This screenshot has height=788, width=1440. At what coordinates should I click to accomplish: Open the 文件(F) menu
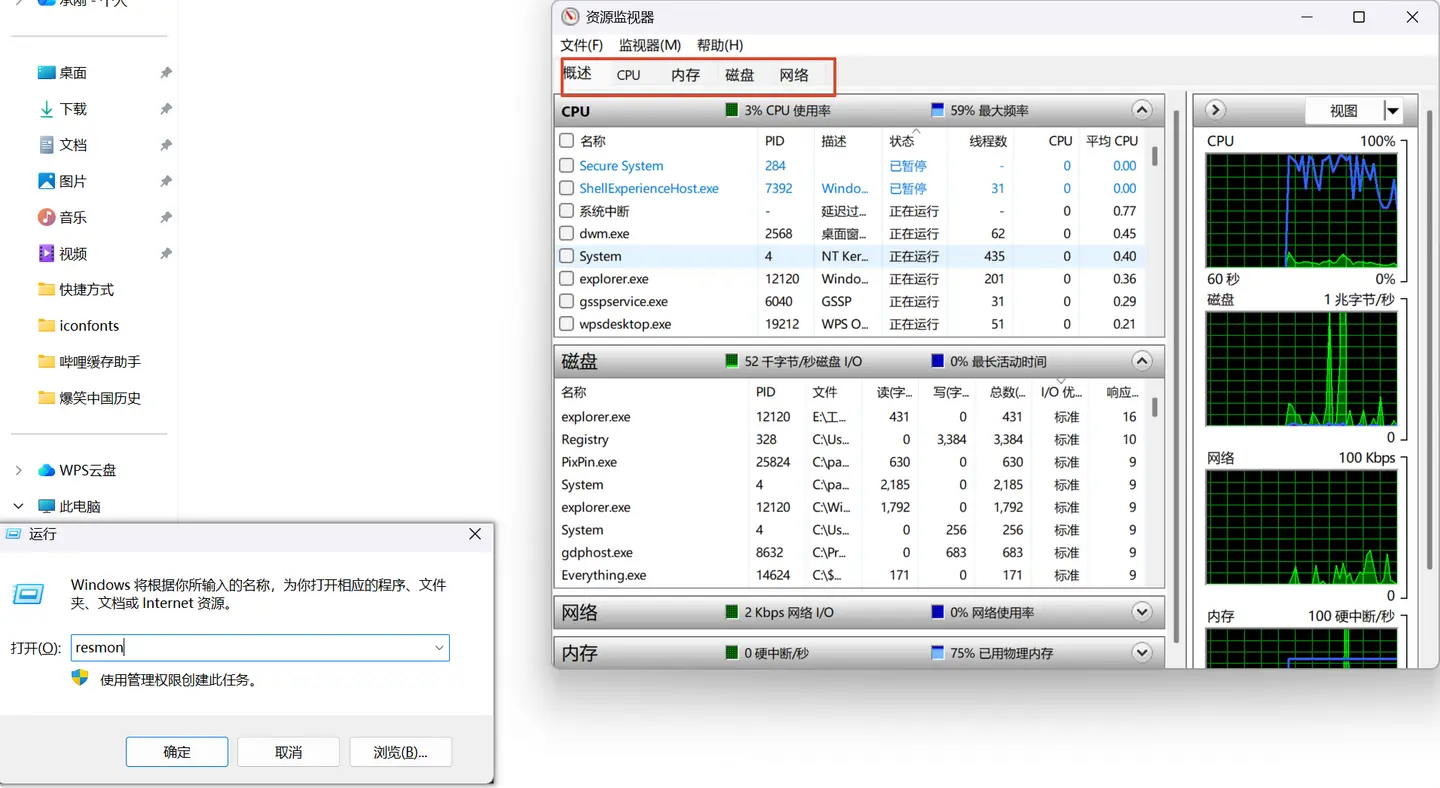[x=582, y=45]
